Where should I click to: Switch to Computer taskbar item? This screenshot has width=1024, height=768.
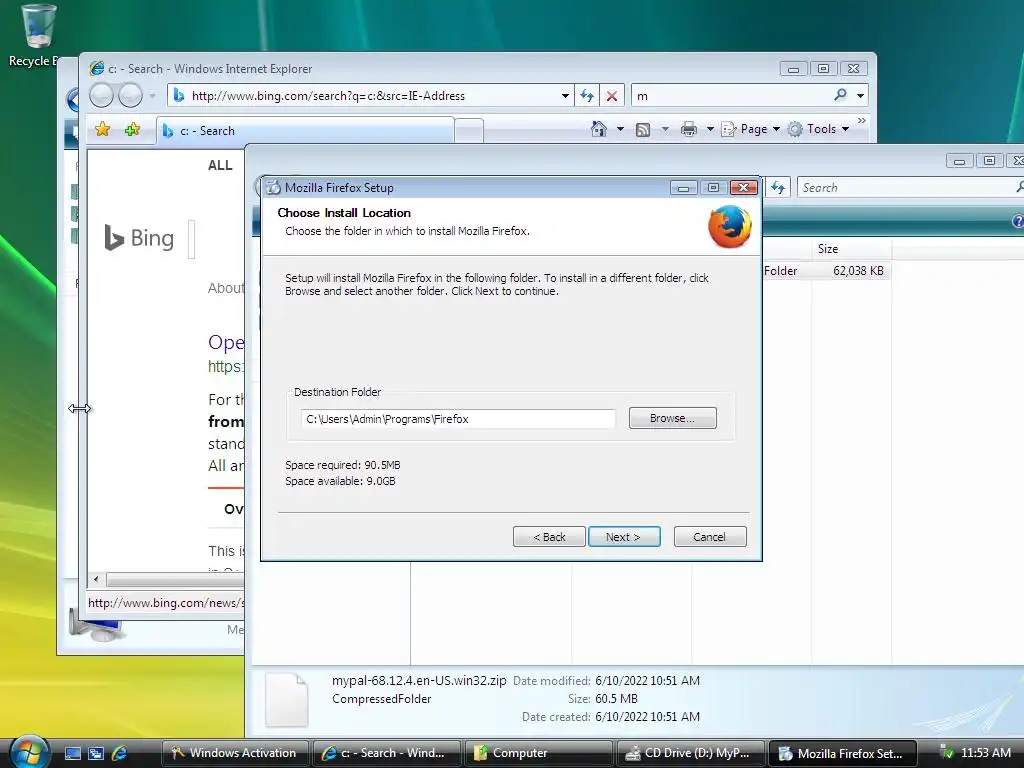[539, 753]
